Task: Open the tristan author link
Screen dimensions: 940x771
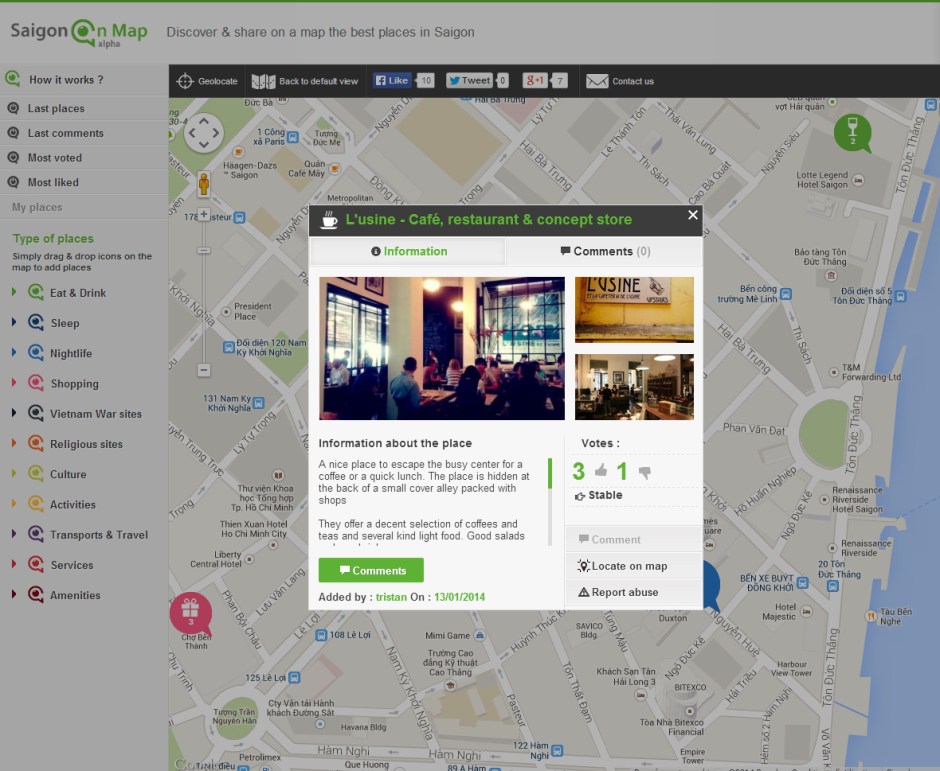Action: [391, 597]
